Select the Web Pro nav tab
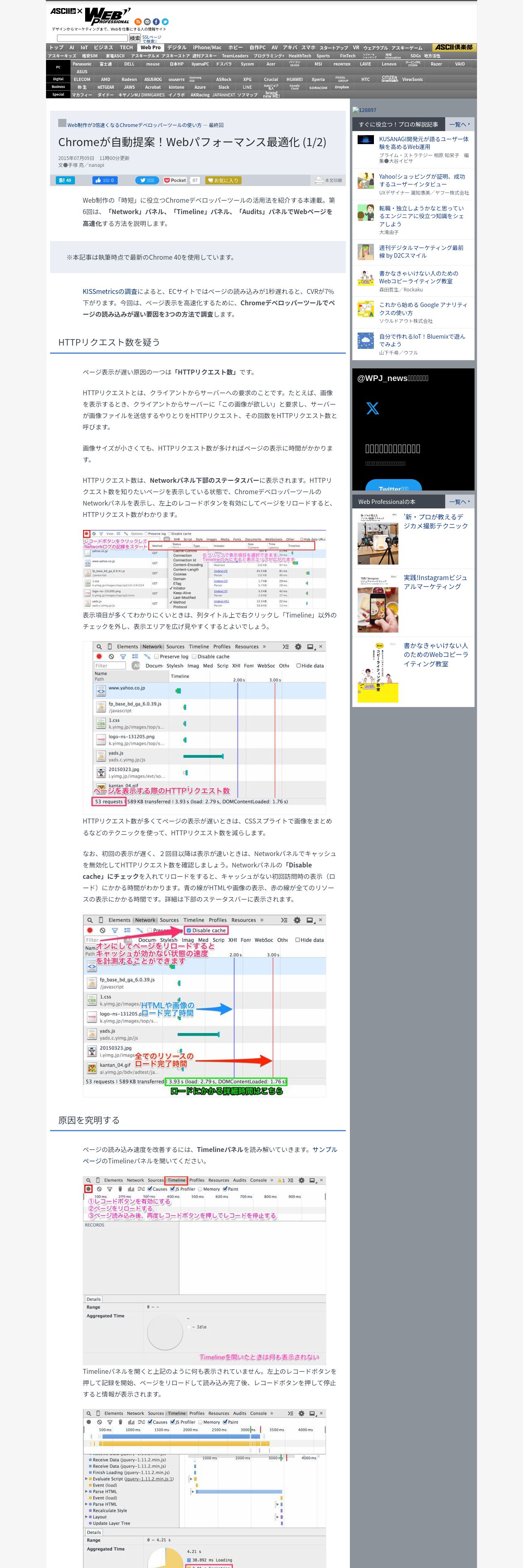The width and height of the screenshot is (523, 1568). point(150,48)
